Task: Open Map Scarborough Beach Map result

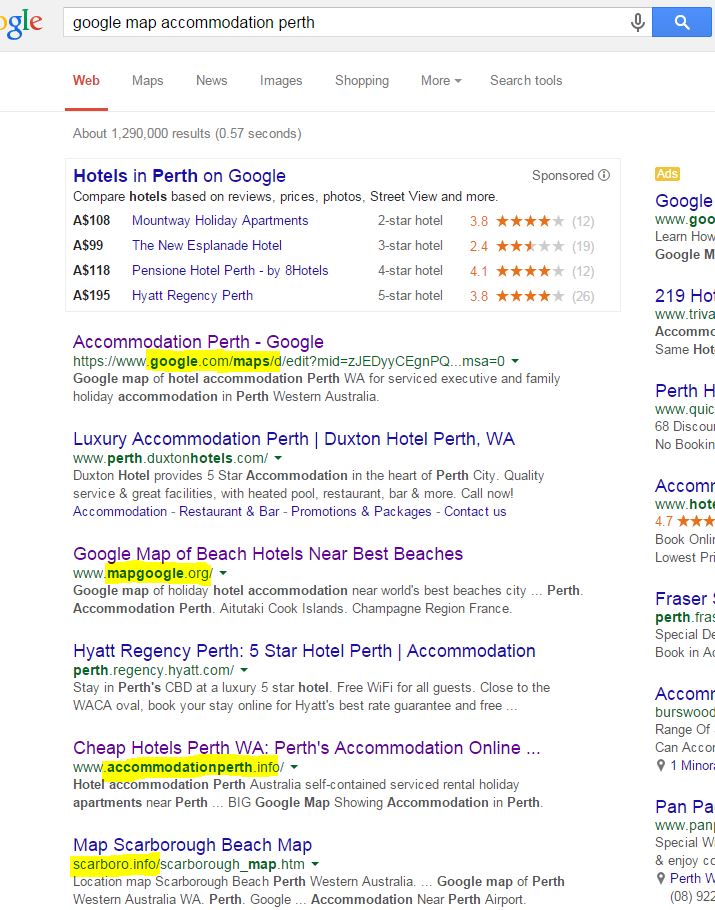Action: [193, 844]
